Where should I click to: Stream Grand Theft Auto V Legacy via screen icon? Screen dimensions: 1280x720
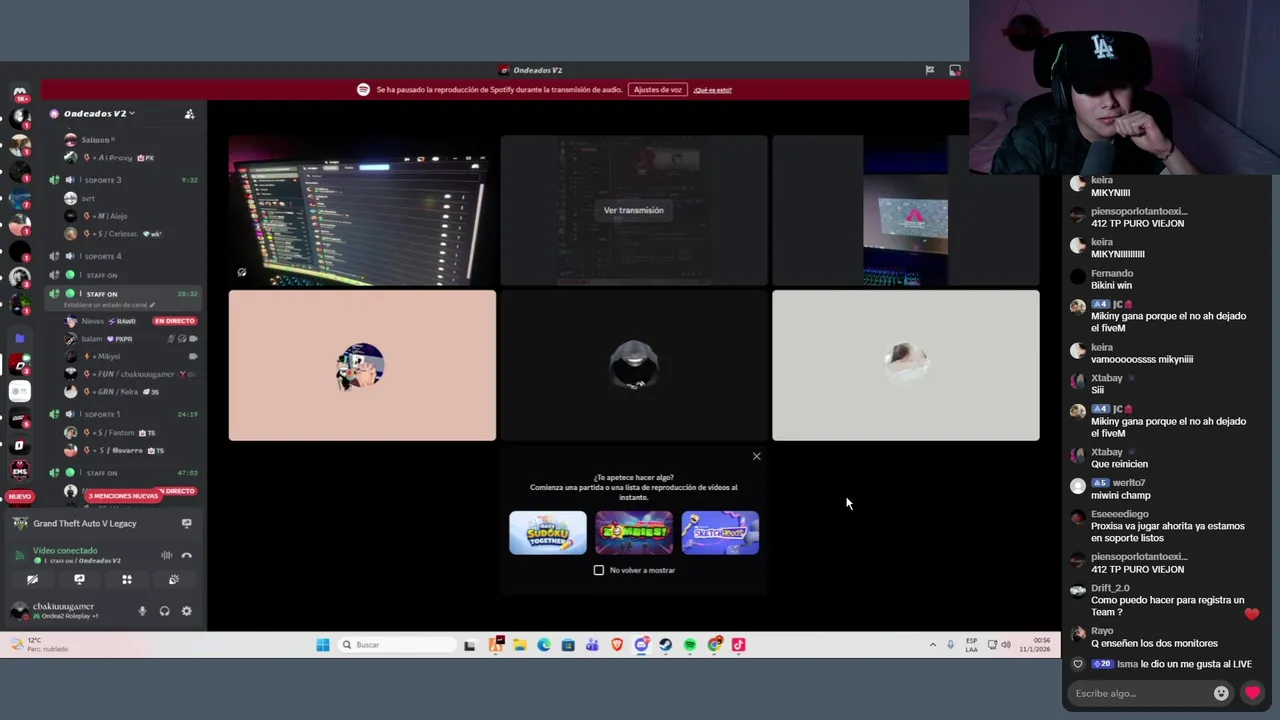[186, 523]
